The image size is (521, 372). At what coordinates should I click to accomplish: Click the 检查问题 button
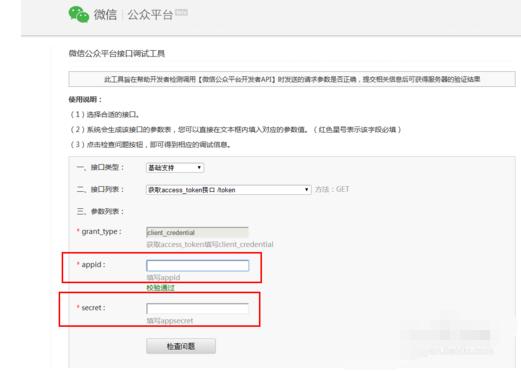[181, 346]
